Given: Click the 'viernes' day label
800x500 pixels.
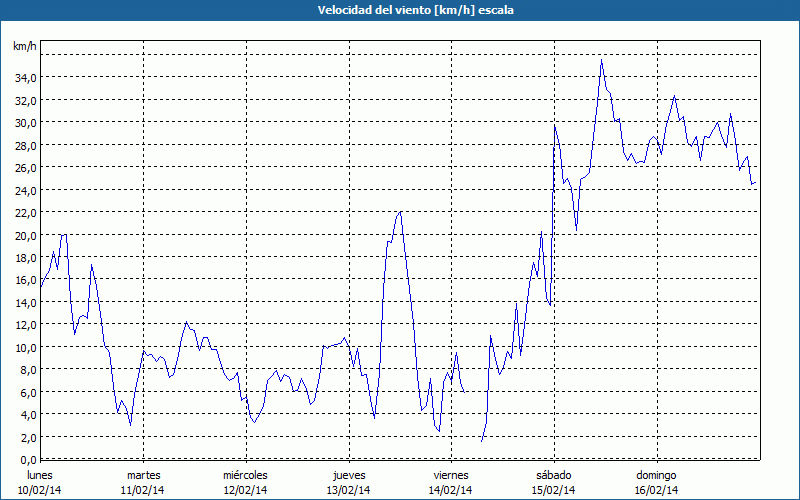Looking at the screenshot, I should pos(451,475).
